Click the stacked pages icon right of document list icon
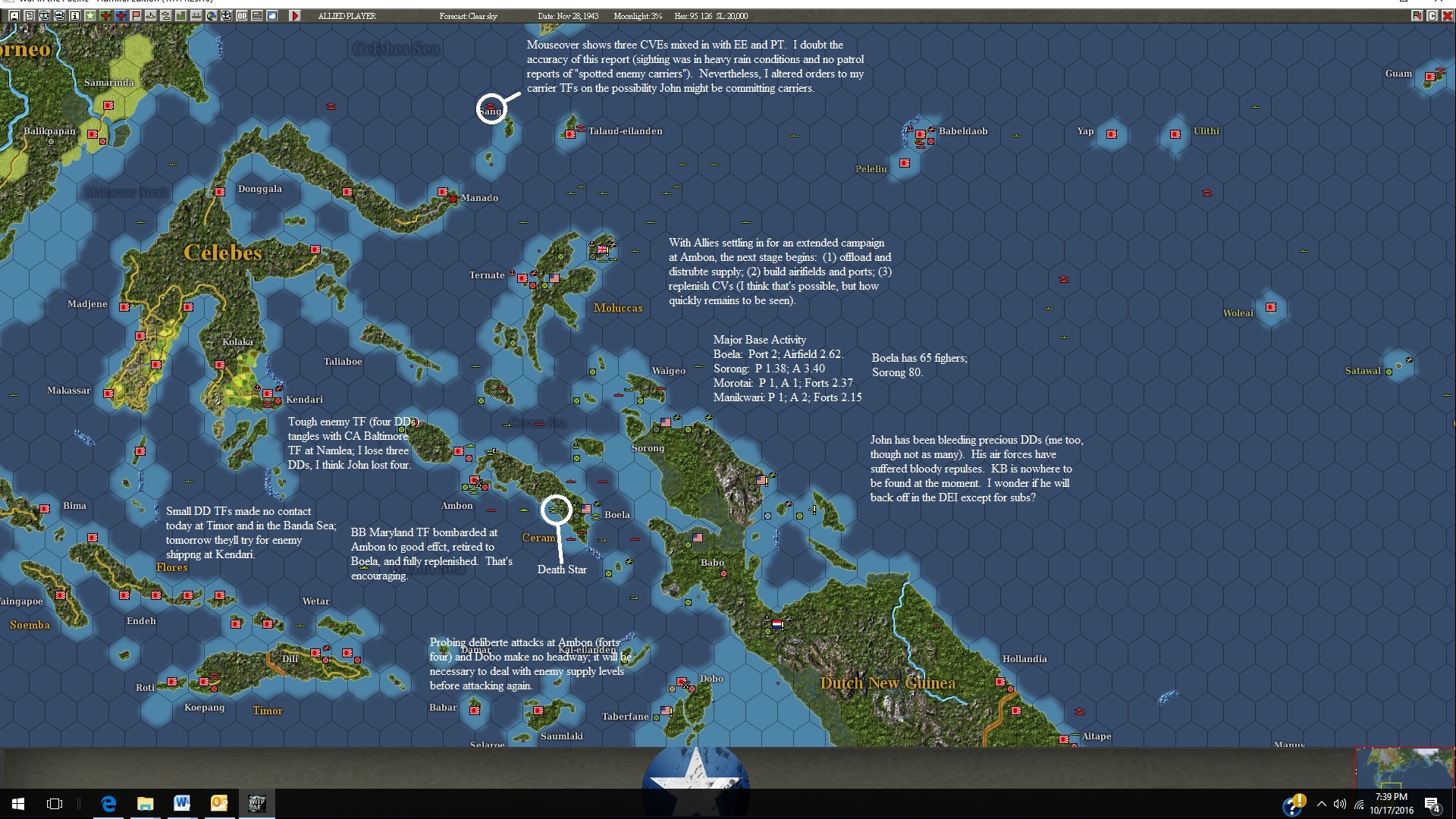 point(44,15)
